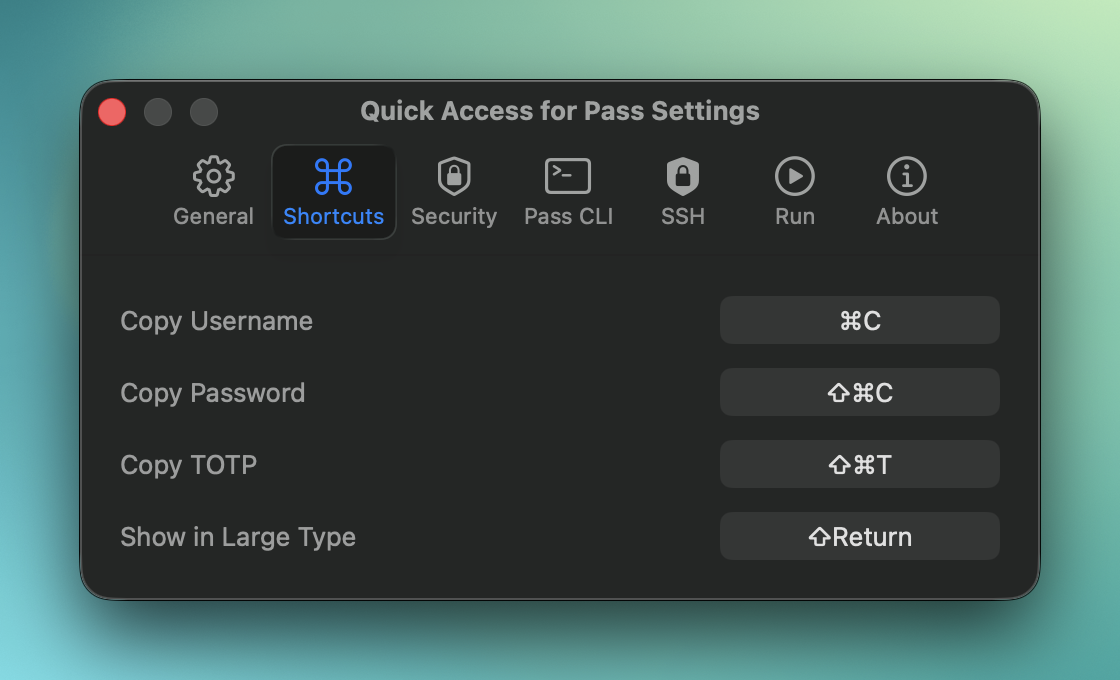Open the Security shield-lock tab

(454, 191)
